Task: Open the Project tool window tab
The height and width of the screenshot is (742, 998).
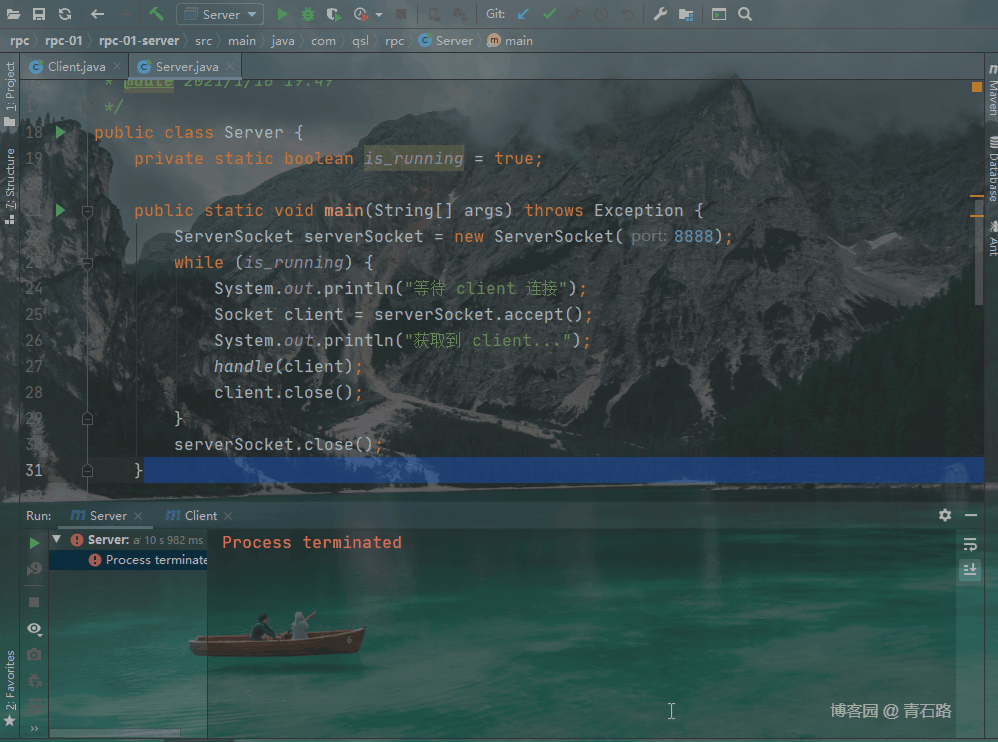Action: coord(10,94)
